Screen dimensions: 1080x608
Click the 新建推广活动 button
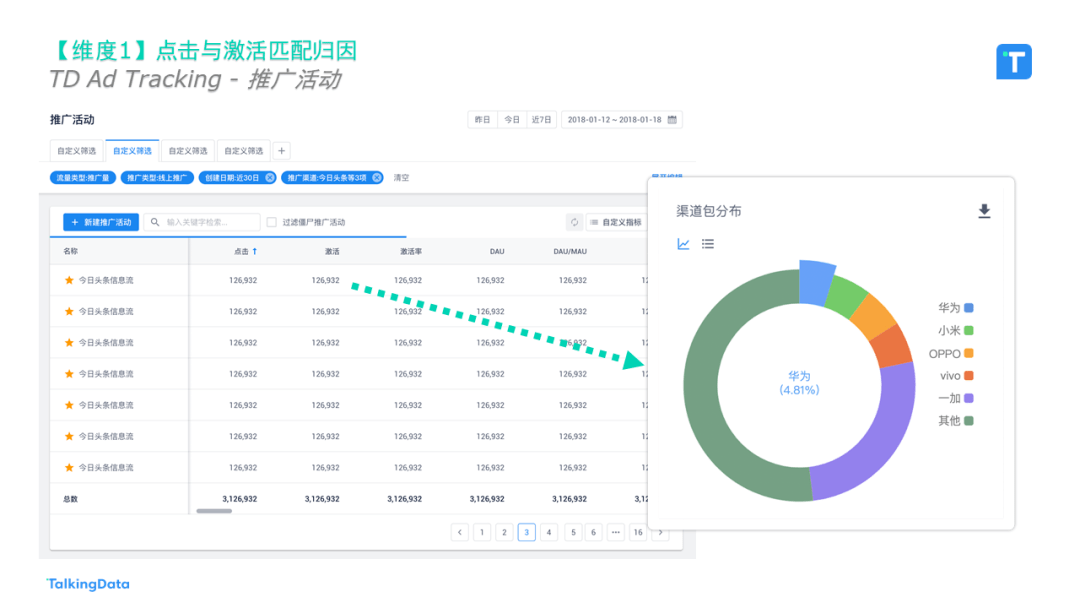99,222
